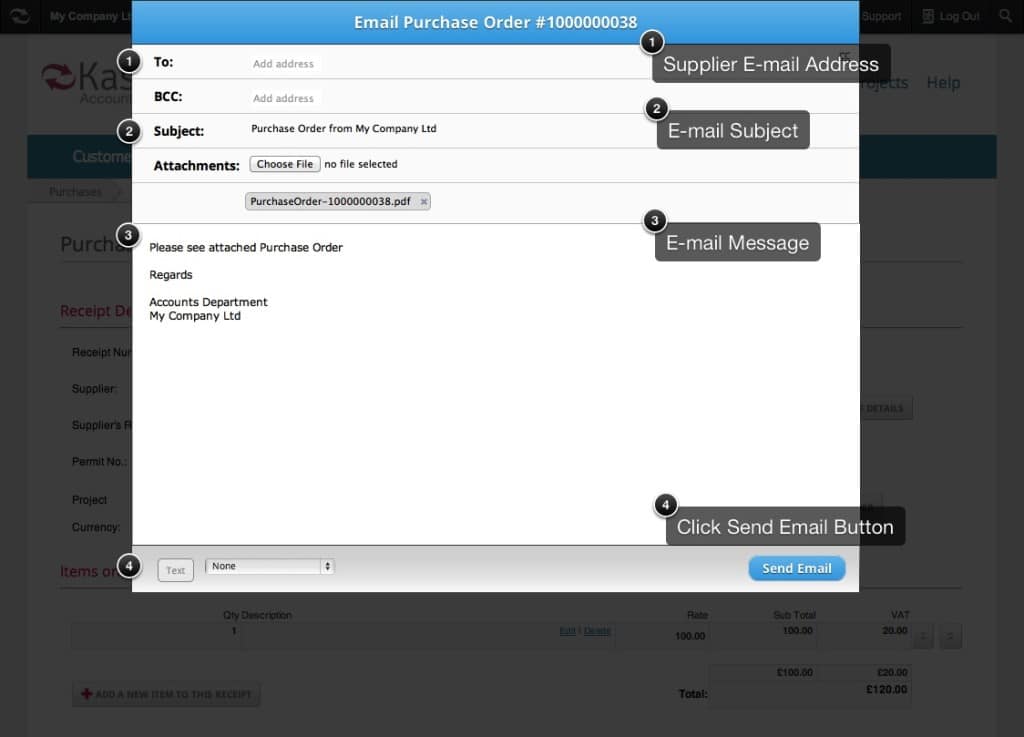Click the To address field
Screen dimensions: 1024x737
click(440, 63)
